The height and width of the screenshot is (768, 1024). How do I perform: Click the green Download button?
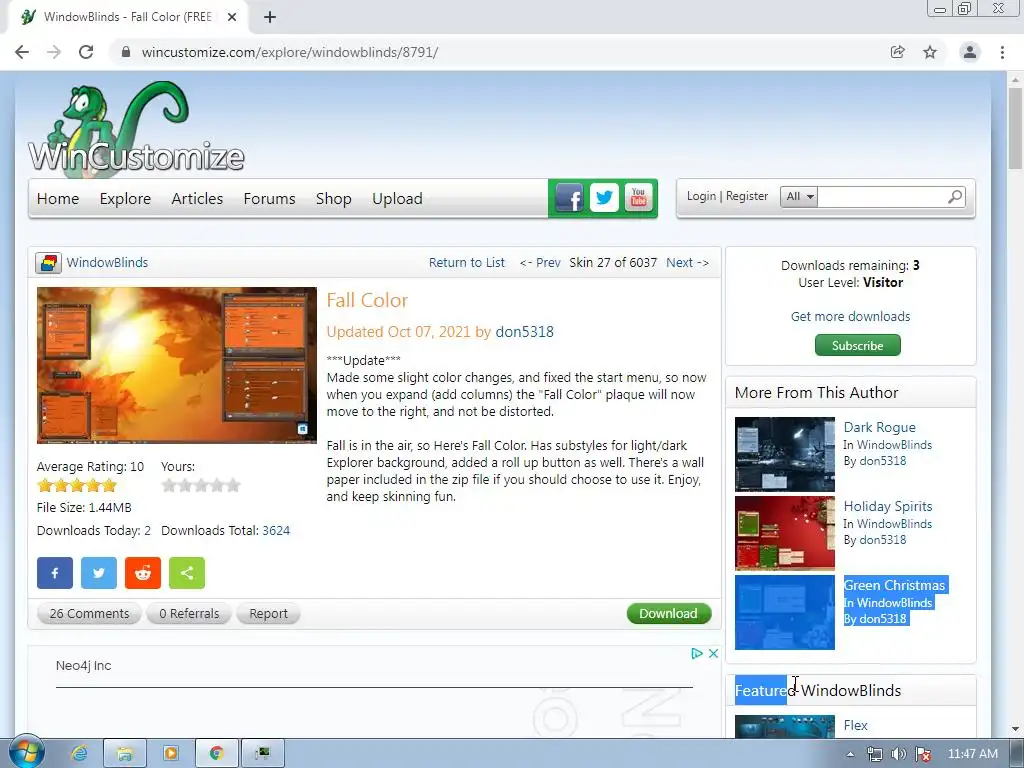pos(669,613)
